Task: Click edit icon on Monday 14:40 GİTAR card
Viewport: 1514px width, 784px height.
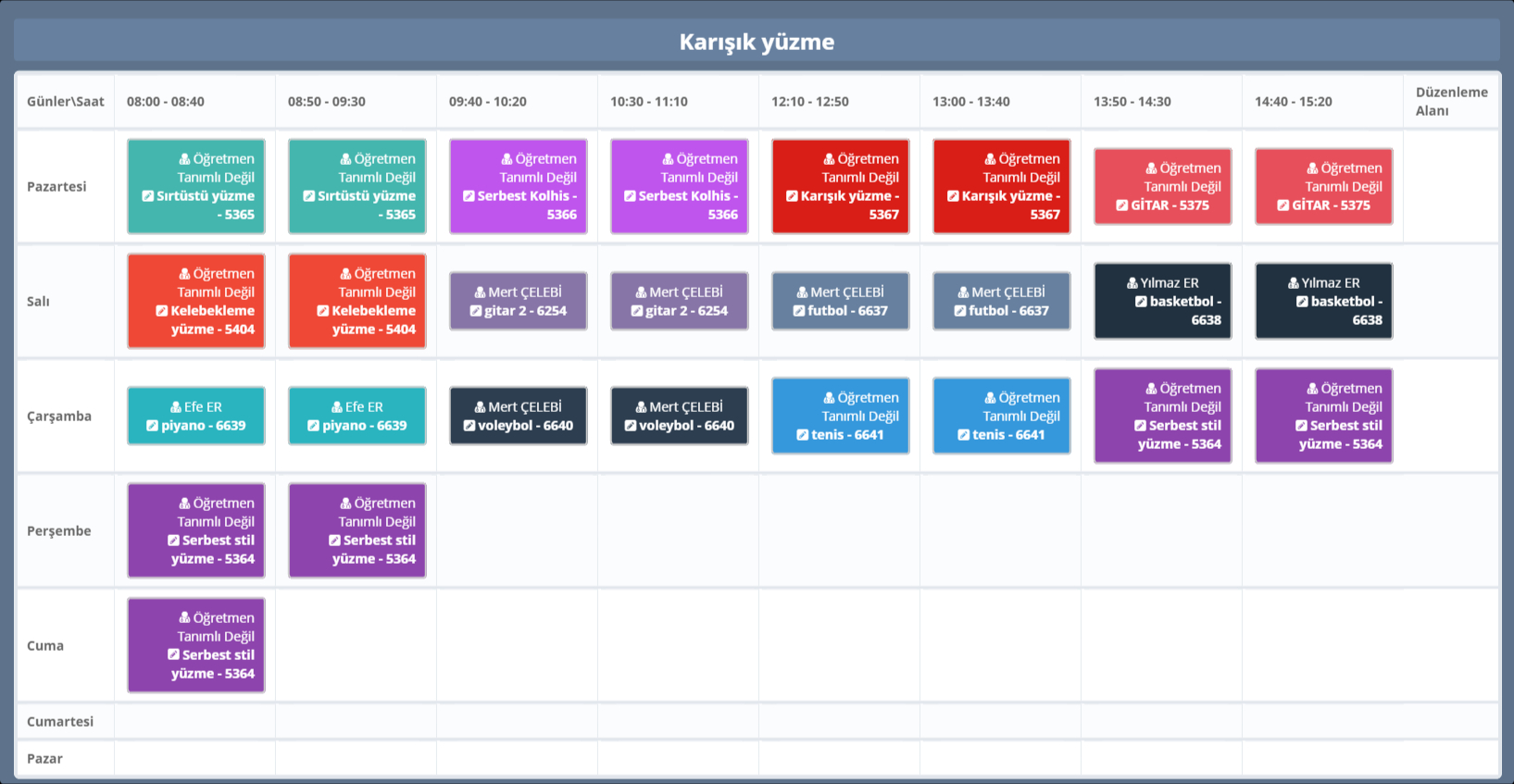Action: click(1283, 205)
